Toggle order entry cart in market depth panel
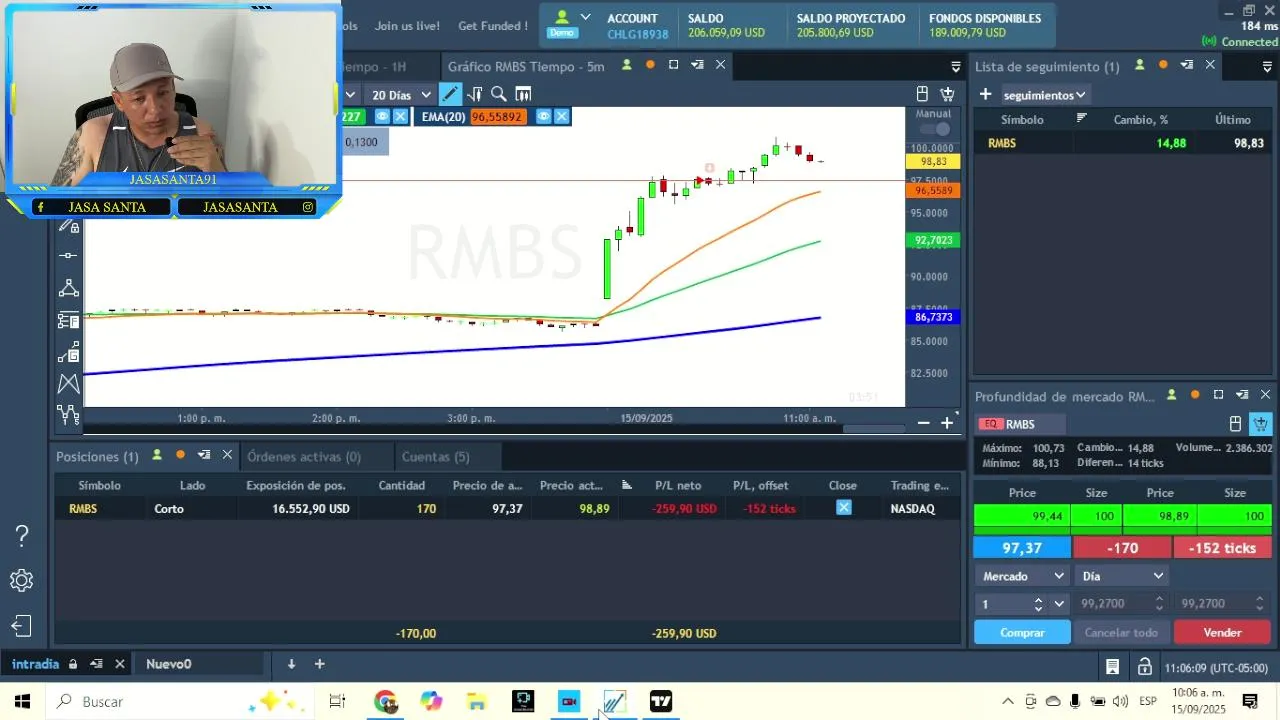 click(1260, 424)
